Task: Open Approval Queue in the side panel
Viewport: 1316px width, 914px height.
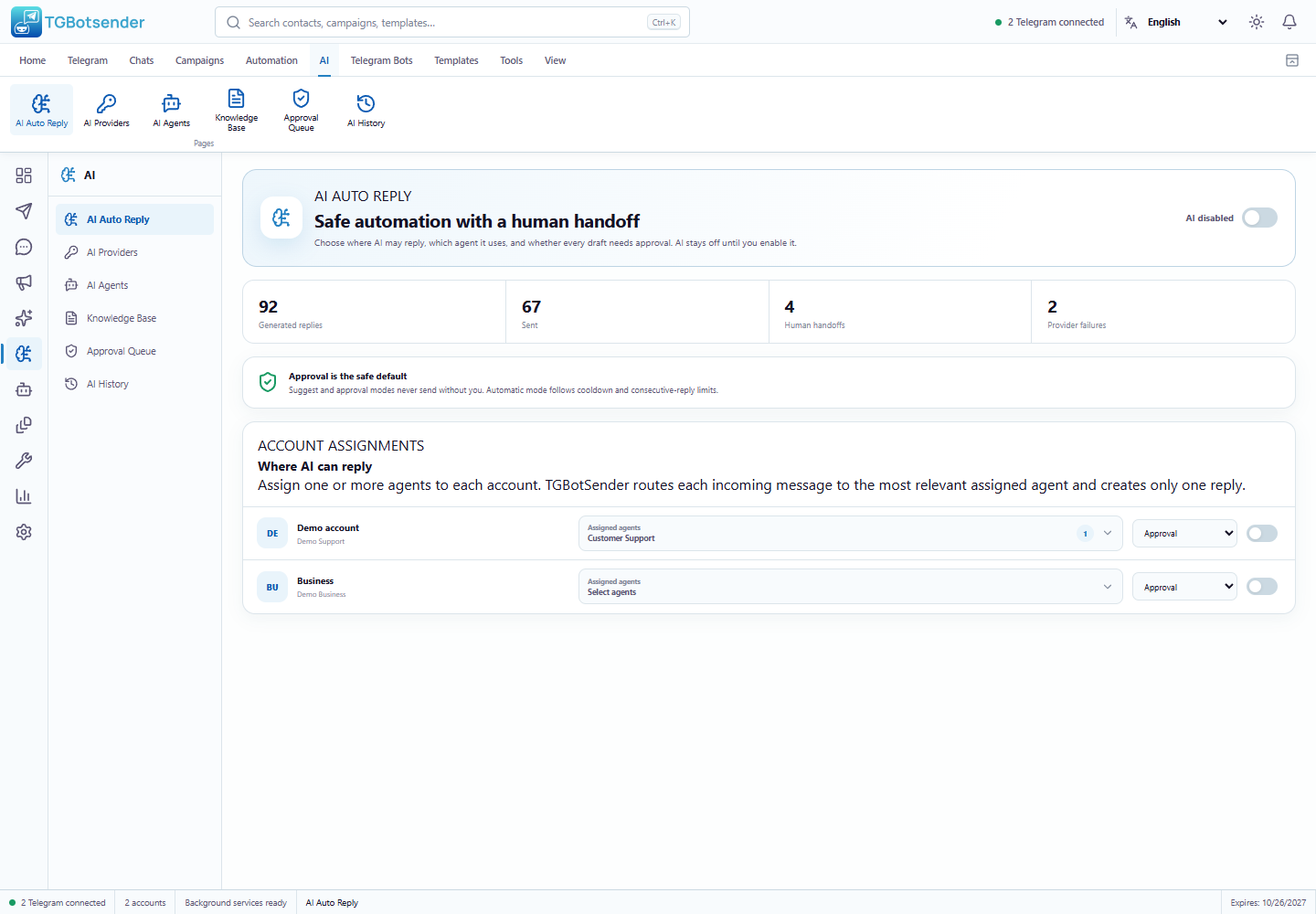Action: click(x=134, y=351)
